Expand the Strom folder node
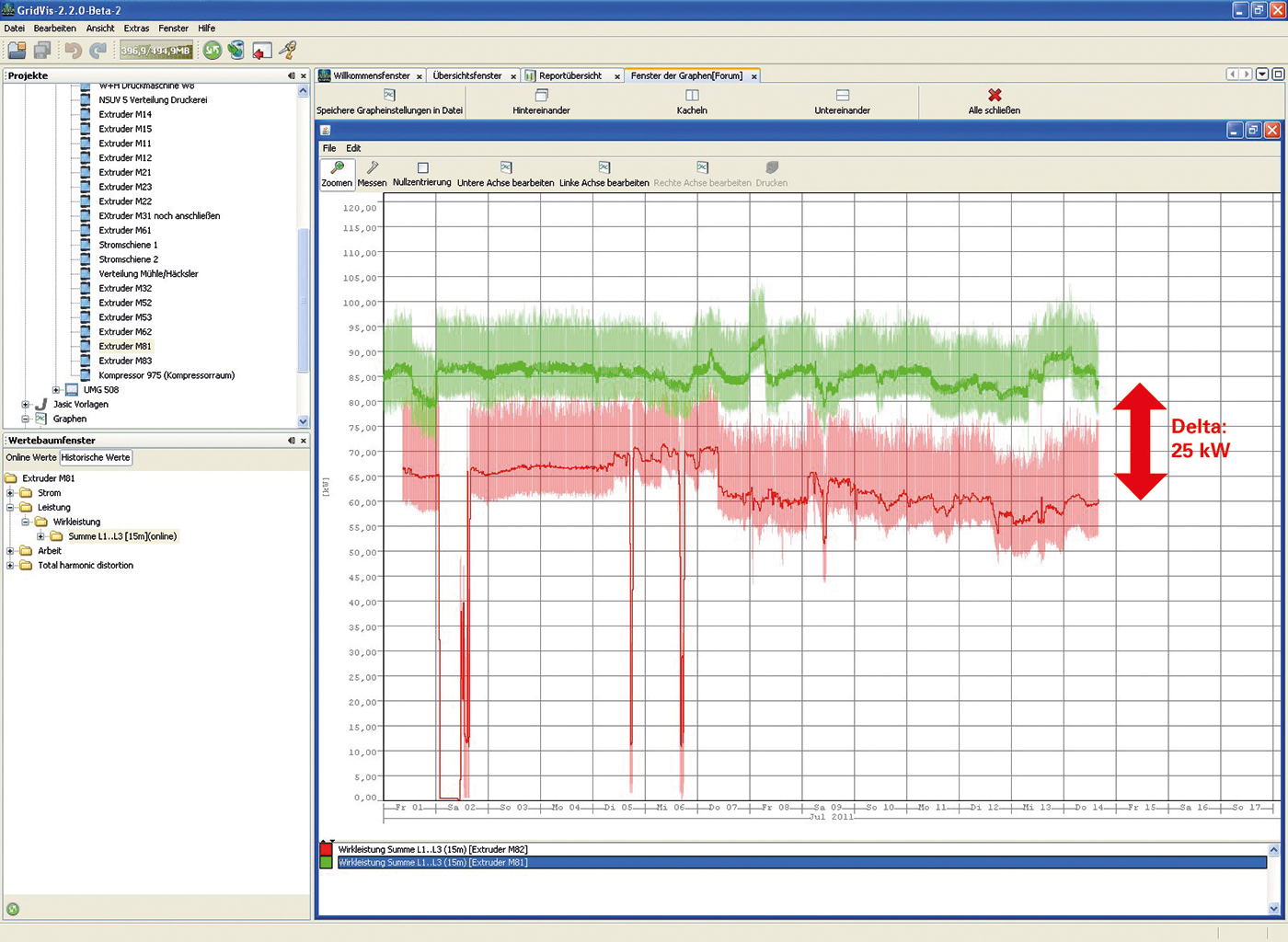Screen dimensions: 1288x942 (10, 493)
